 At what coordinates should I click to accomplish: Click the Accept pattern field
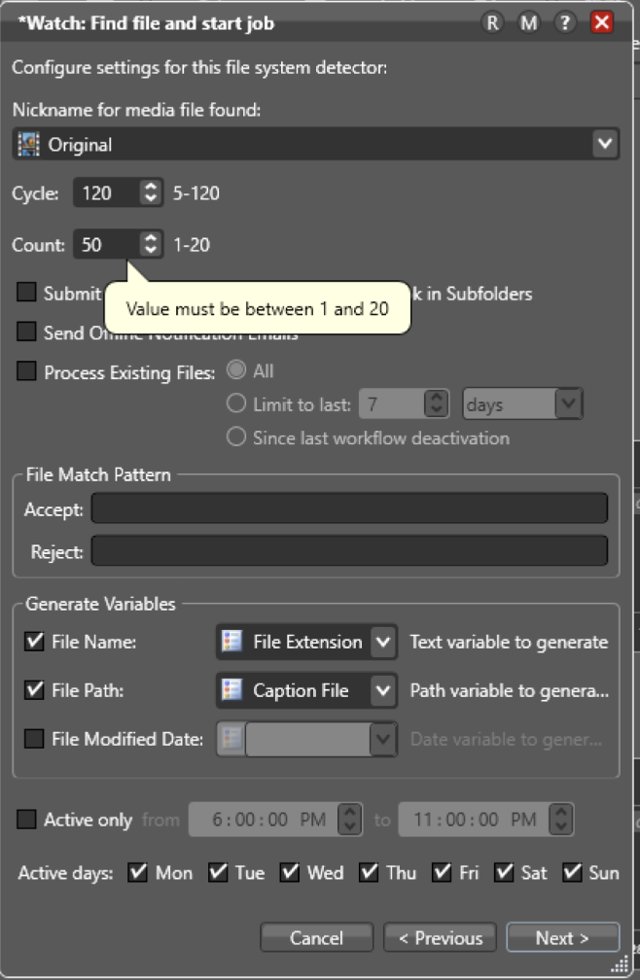pyautogui.click(x=349, y=508)
